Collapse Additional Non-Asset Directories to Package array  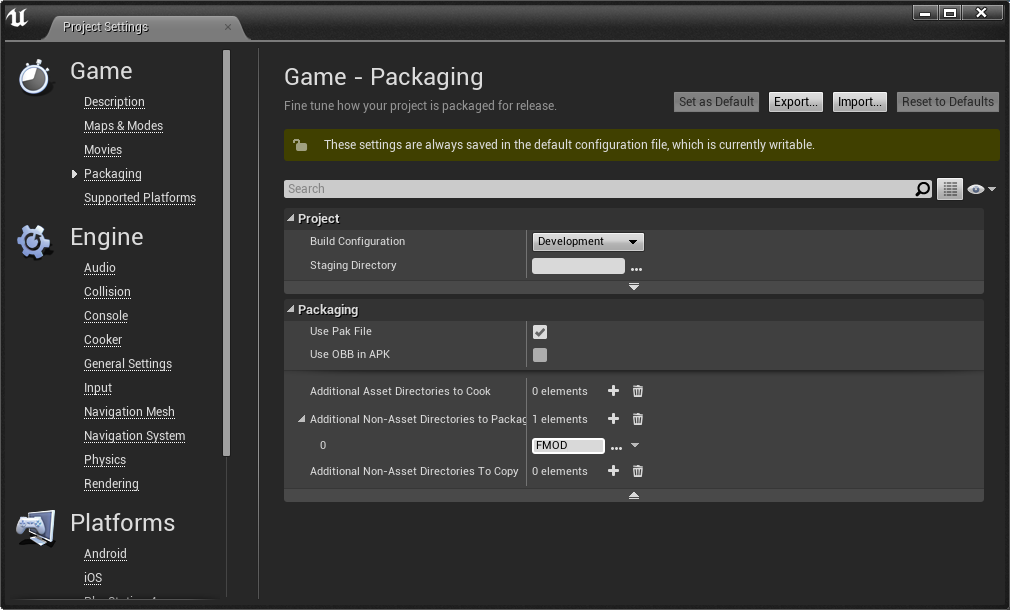pos(301,419)
